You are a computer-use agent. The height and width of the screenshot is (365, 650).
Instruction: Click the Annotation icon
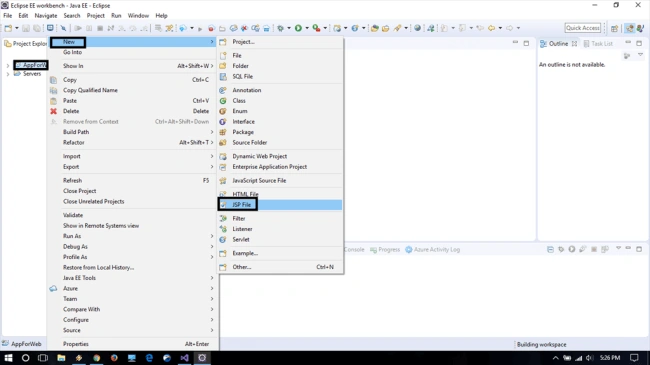click(x=223, y=90)
